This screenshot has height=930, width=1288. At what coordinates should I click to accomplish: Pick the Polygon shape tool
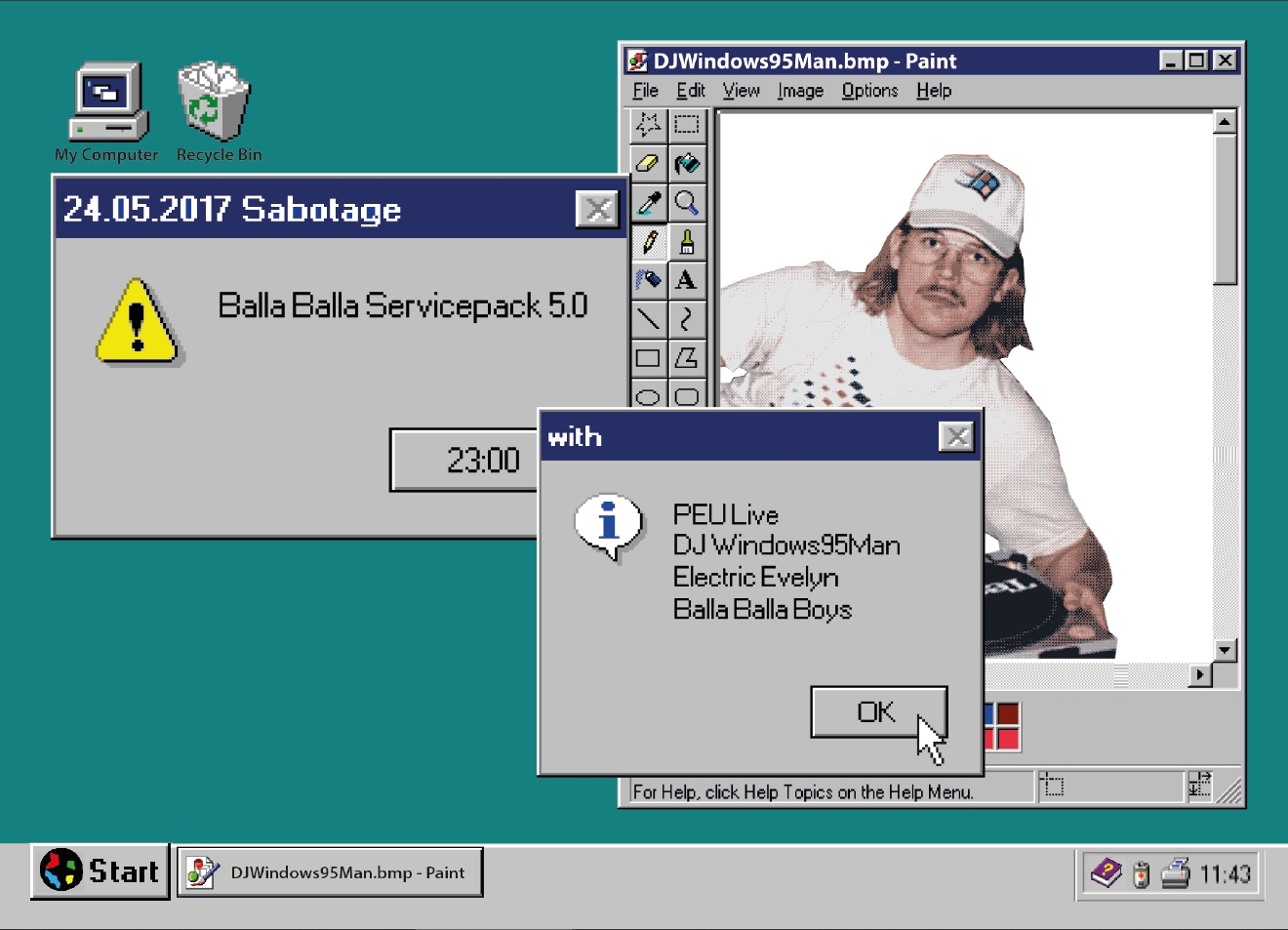[x=687, y=358]
